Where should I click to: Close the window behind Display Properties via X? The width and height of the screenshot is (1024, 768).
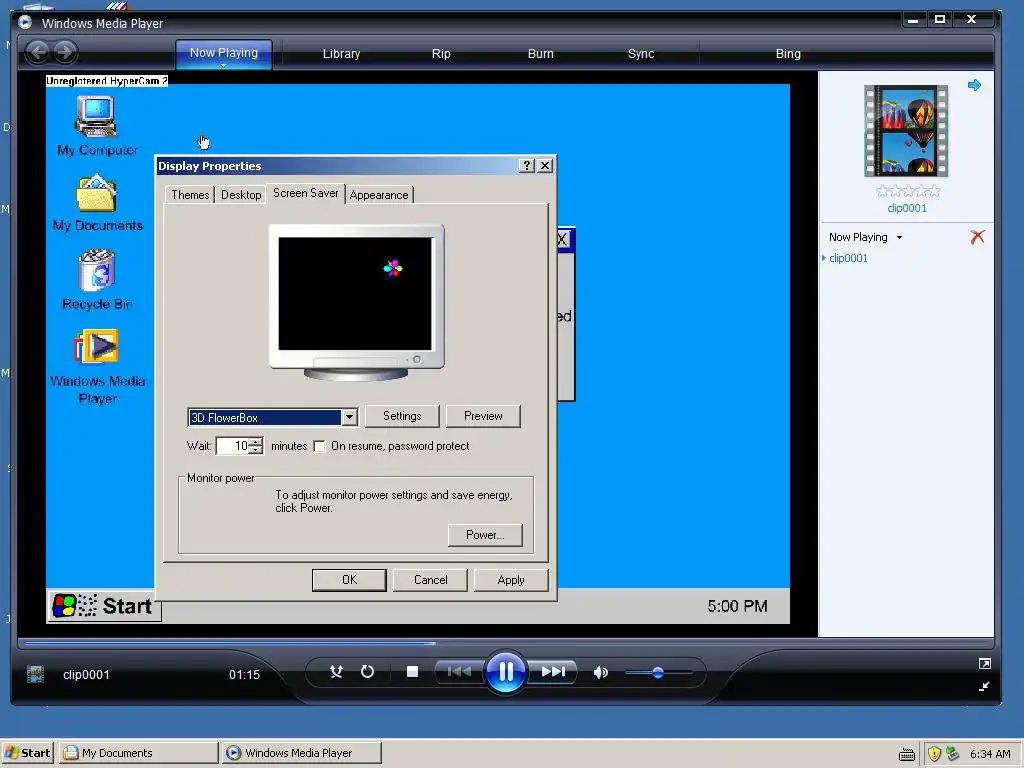point(563,239)
